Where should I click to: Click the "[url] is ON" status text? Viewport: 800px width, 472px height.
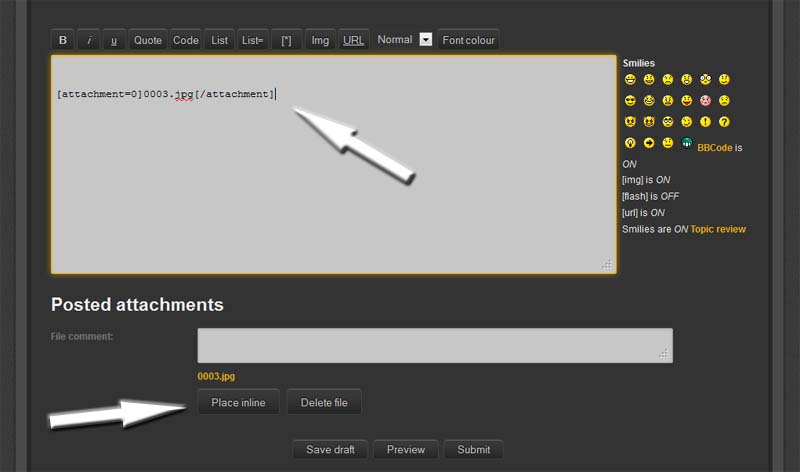click(643, 212)
